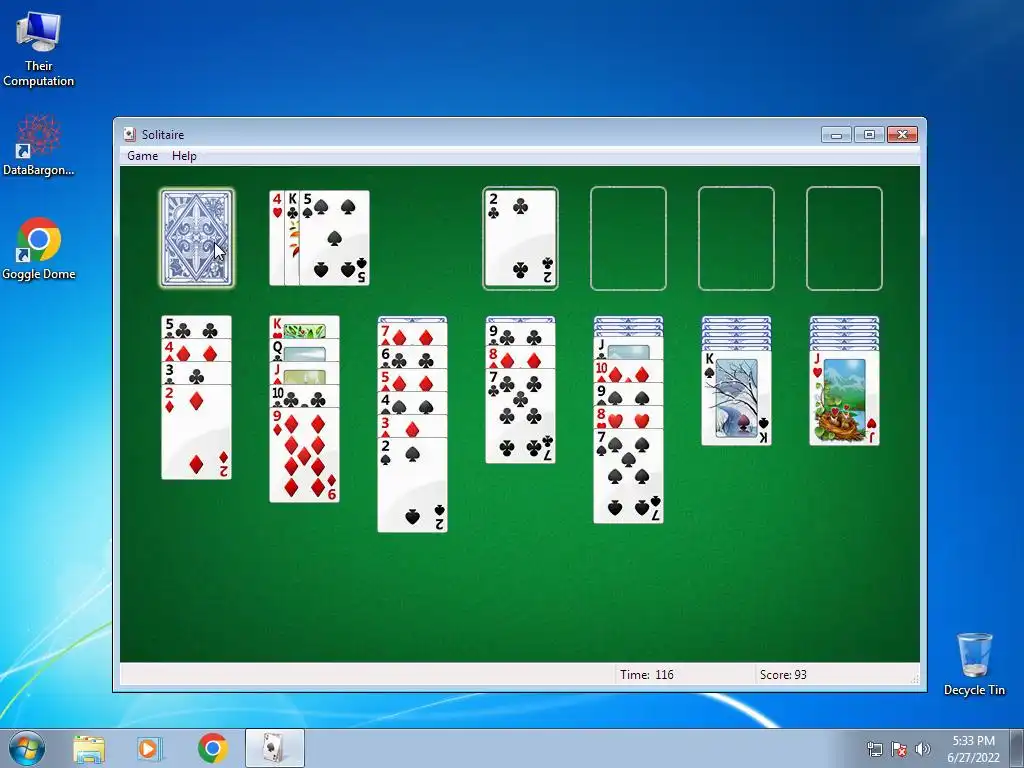Close the Solitaire window
Image resolution: width=1024 pixels, height=768 pixels.
[x=903, y=135]
